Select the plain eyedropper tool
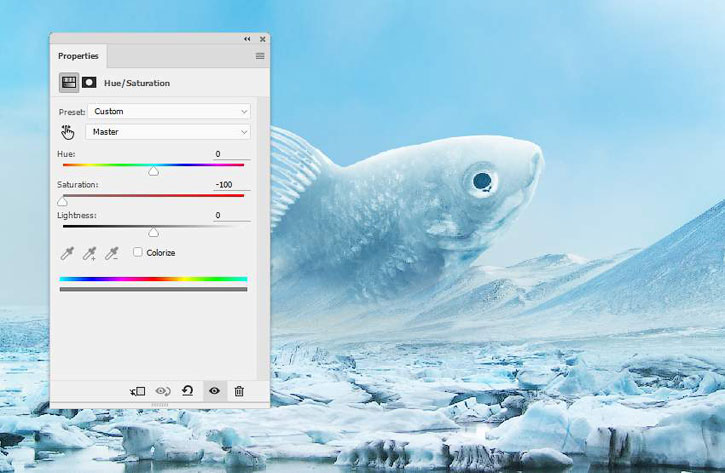Viewport: 725px width, 473px height. pyautogui.click(x=67, y=253)
